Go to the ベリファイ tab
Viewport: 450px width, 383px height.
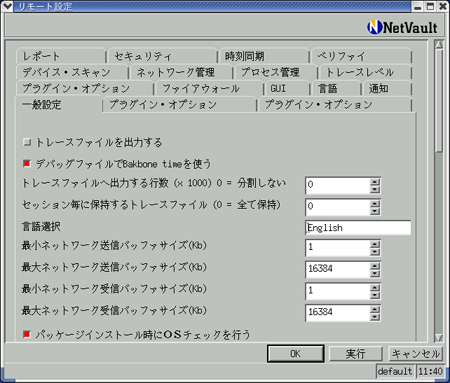(x=361, y=56)
